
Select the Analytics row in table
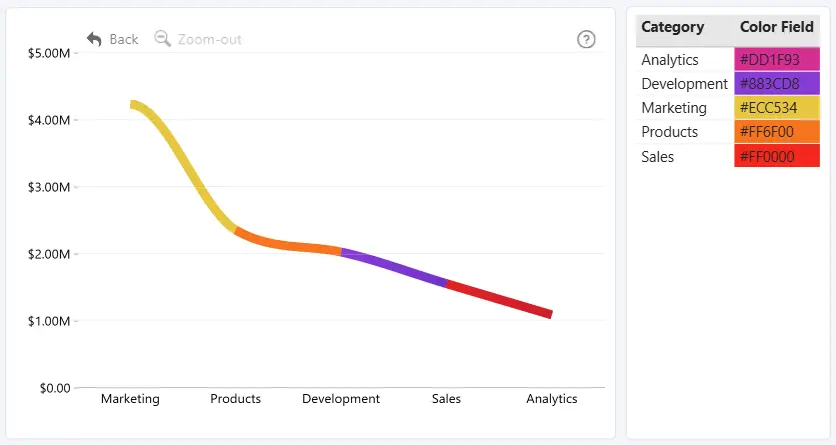pos(728,59)
